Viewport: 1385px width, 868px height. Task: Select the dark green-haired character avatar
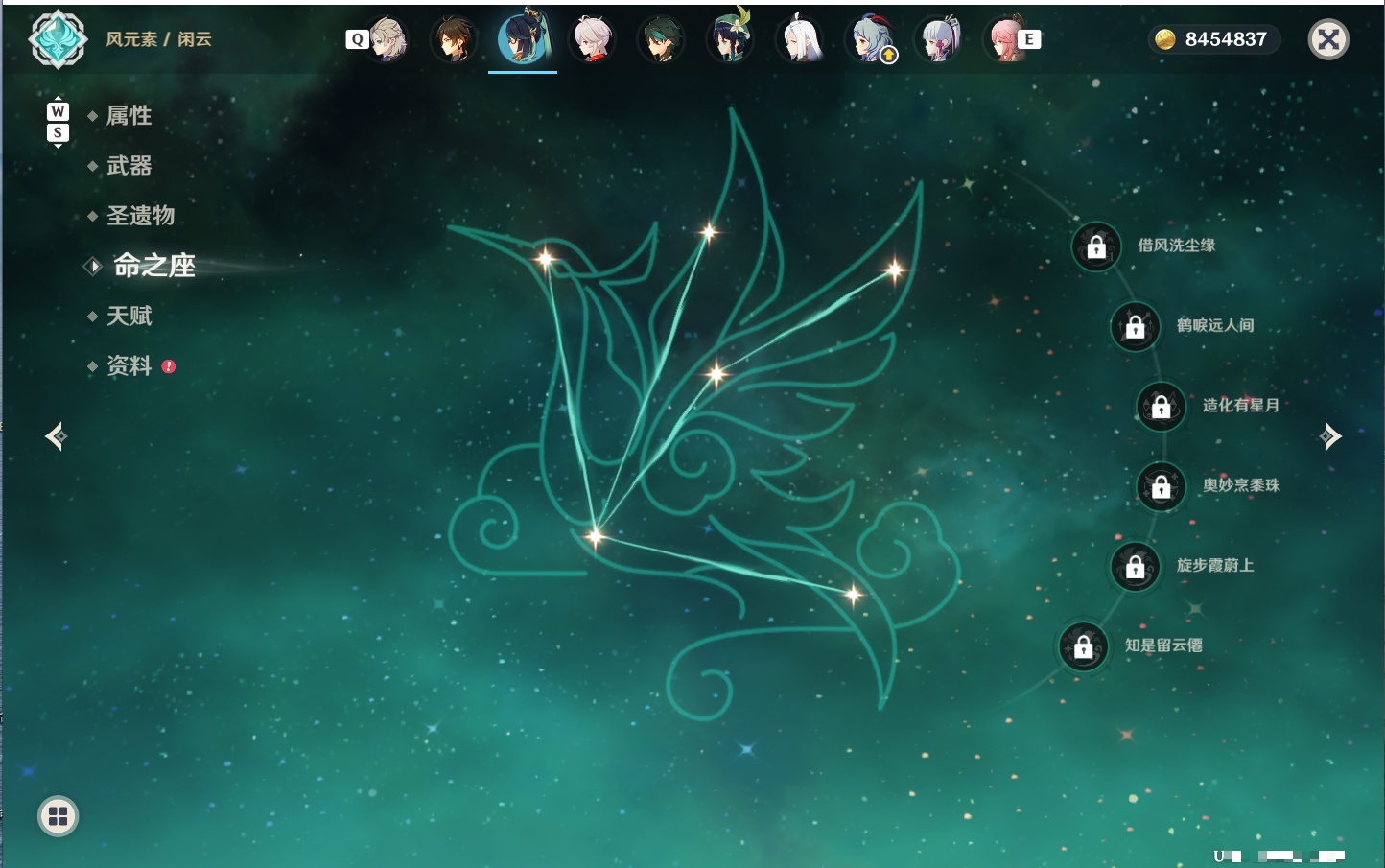(661, 39)
